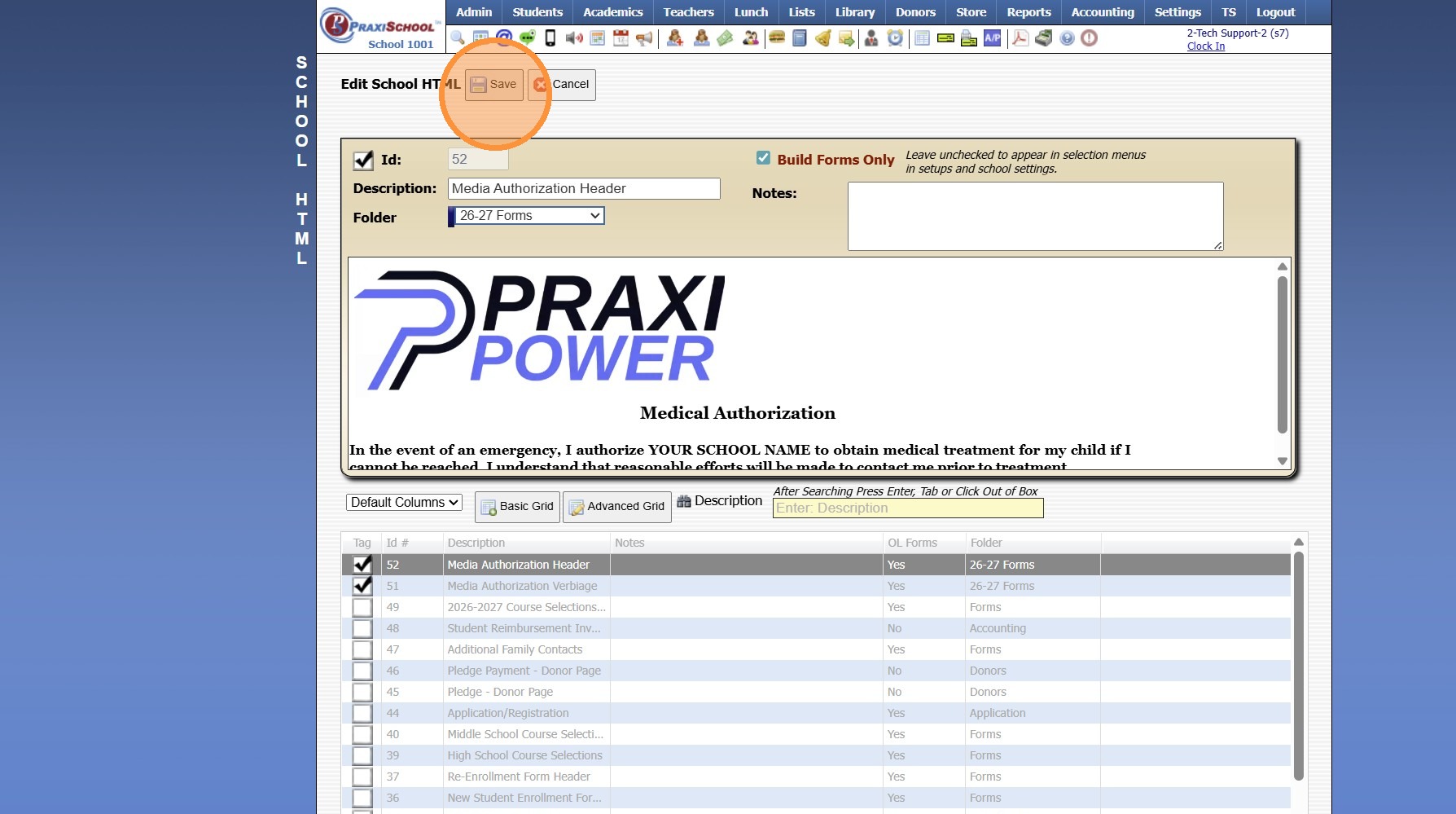
Task: Open the blue book library icon
Action: (800, 38)
